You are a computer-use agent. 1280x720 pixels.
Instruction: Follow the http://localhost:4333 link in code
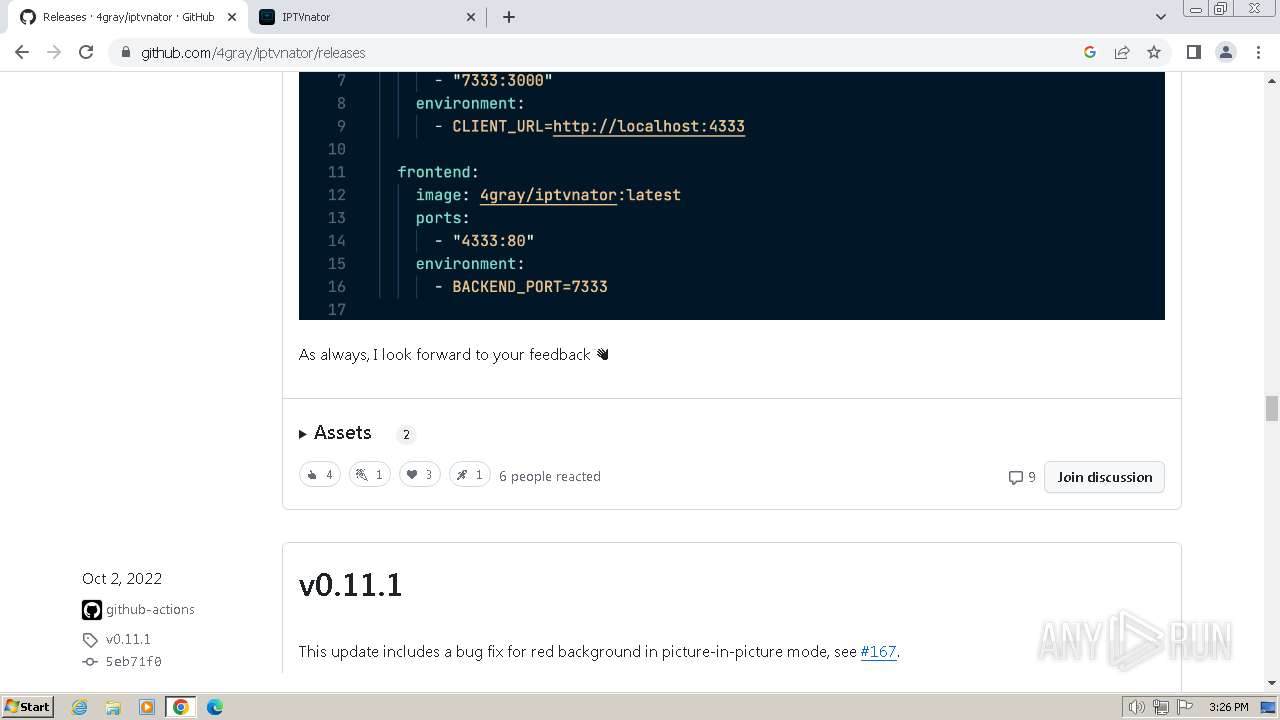[x=648, y=126]
